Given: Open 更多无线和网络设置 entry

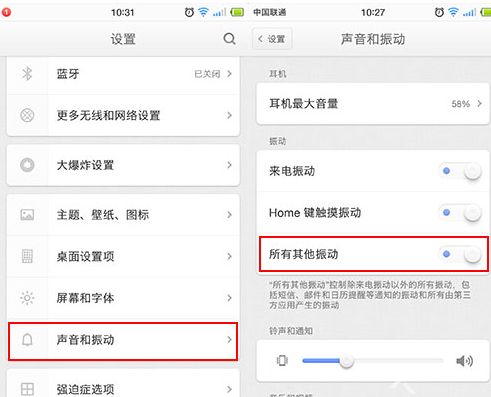Looking at the screenshot, I should [123, 115].
